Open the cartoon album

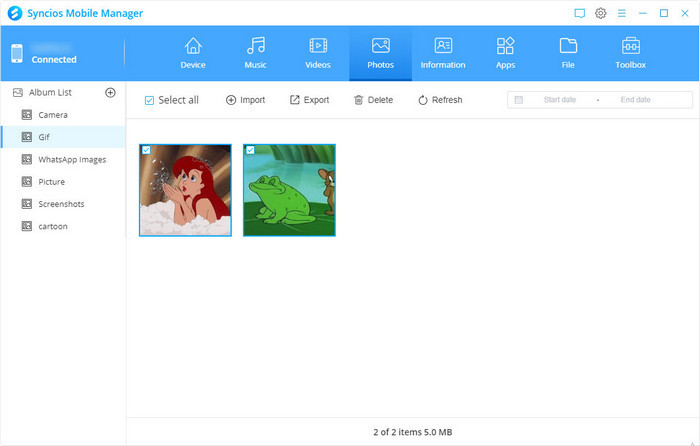(x=63, y=226)
